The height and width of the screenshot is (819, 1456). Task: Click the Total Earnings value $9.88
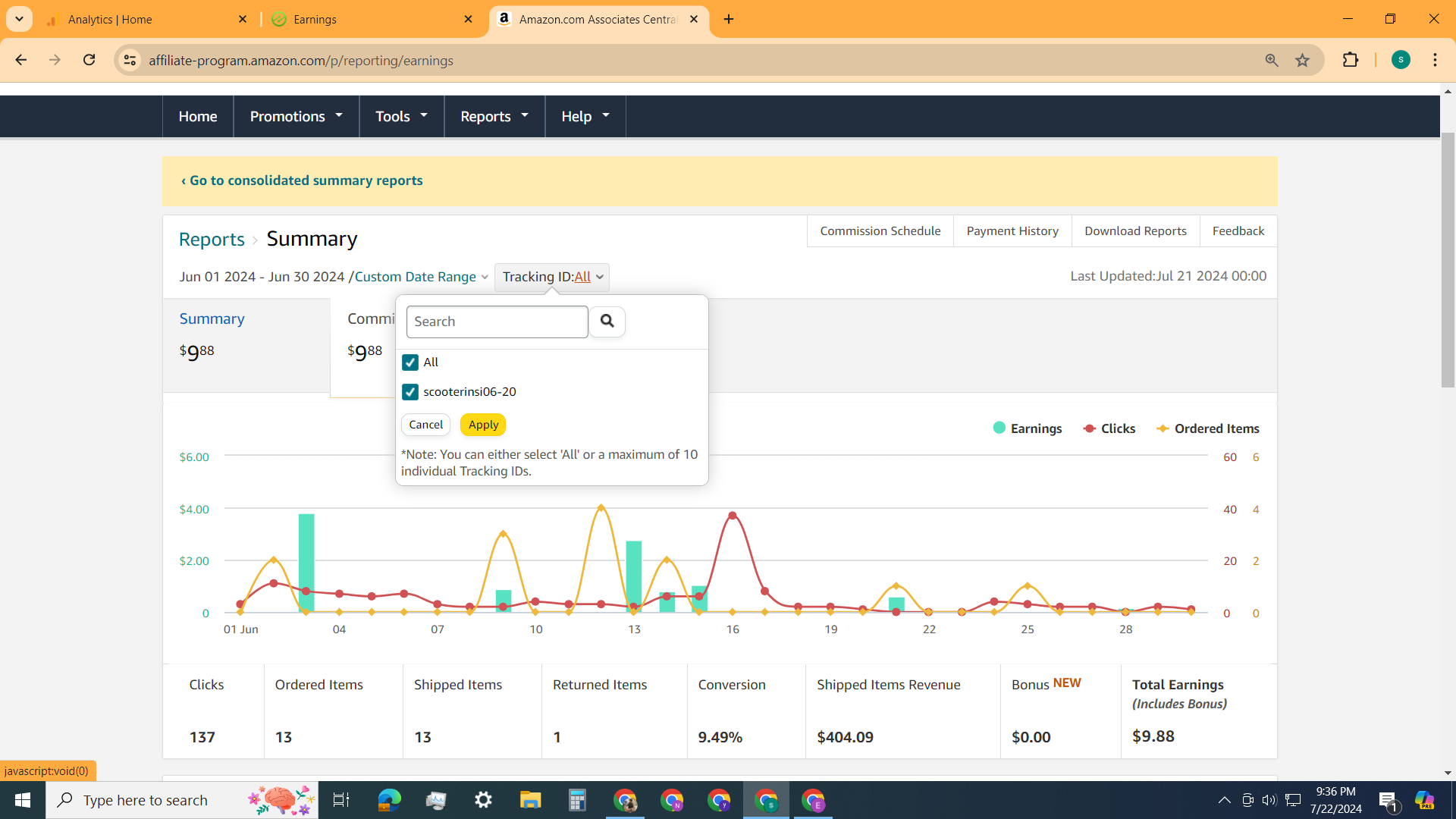pyautogui.click(x=1153, y=736)
